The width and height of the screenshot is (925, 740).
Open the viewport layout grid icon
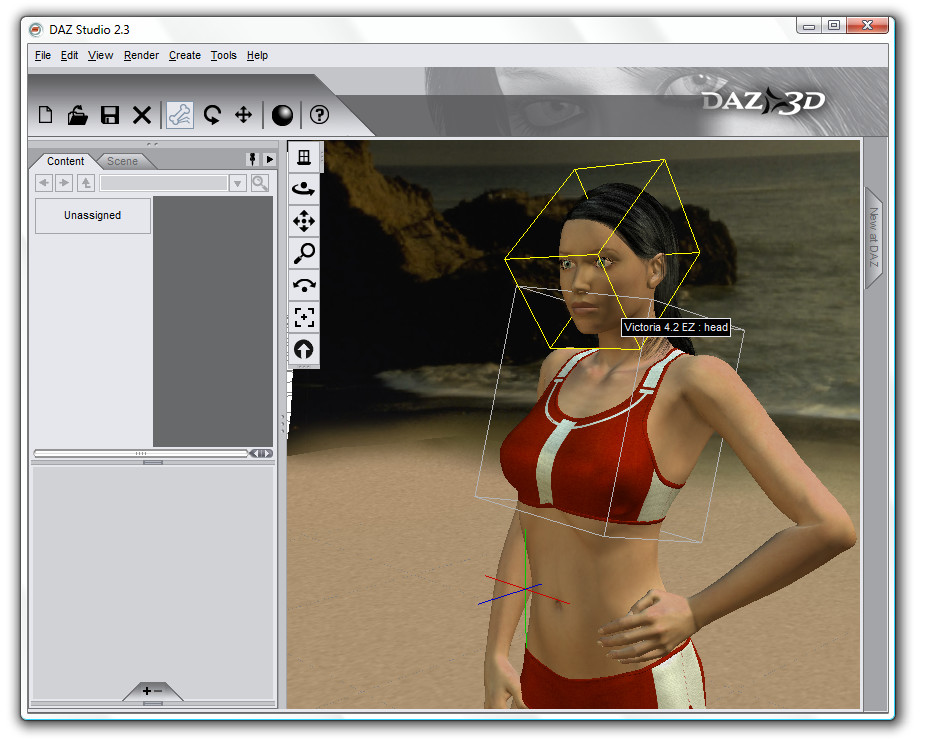pos(304,157)
